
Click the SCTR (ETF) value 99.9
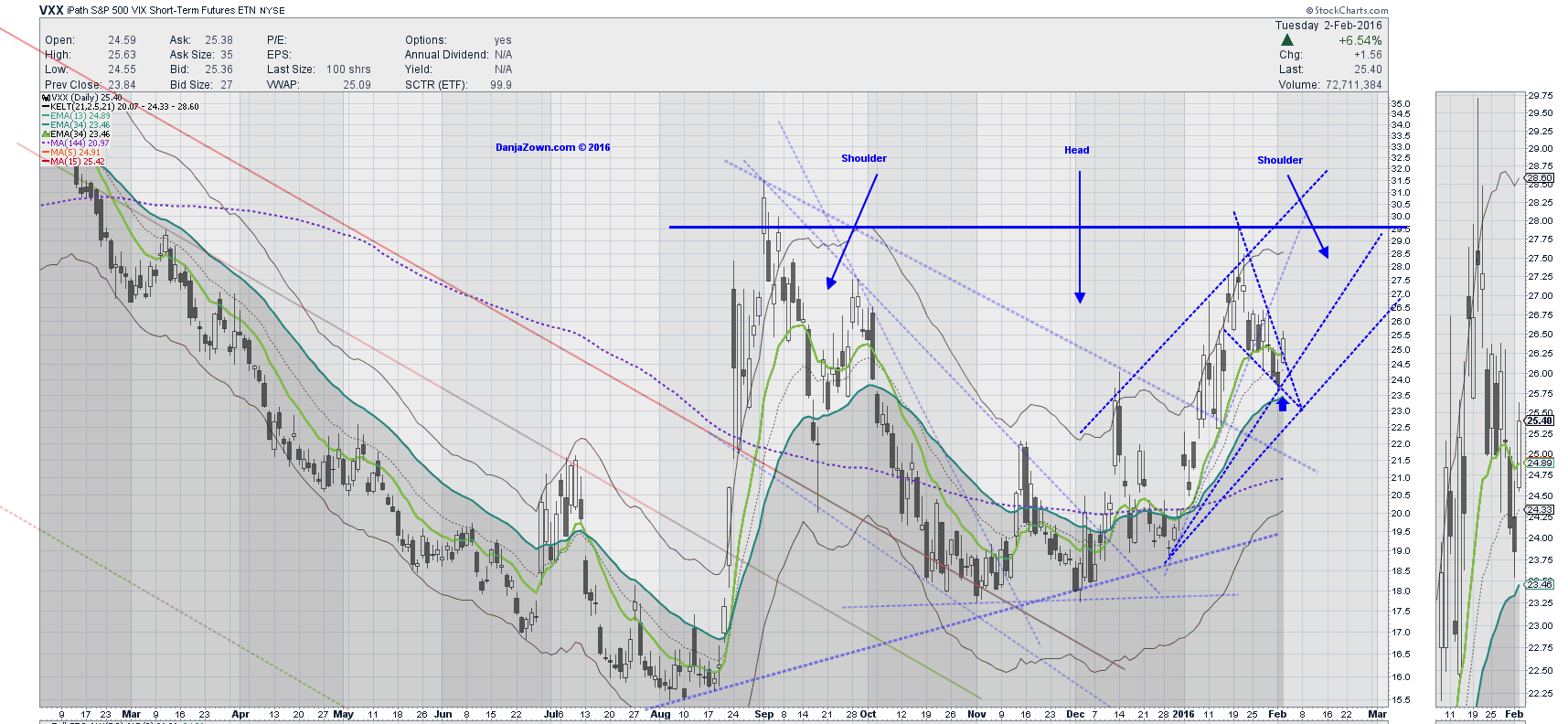(x=501, y=85)
